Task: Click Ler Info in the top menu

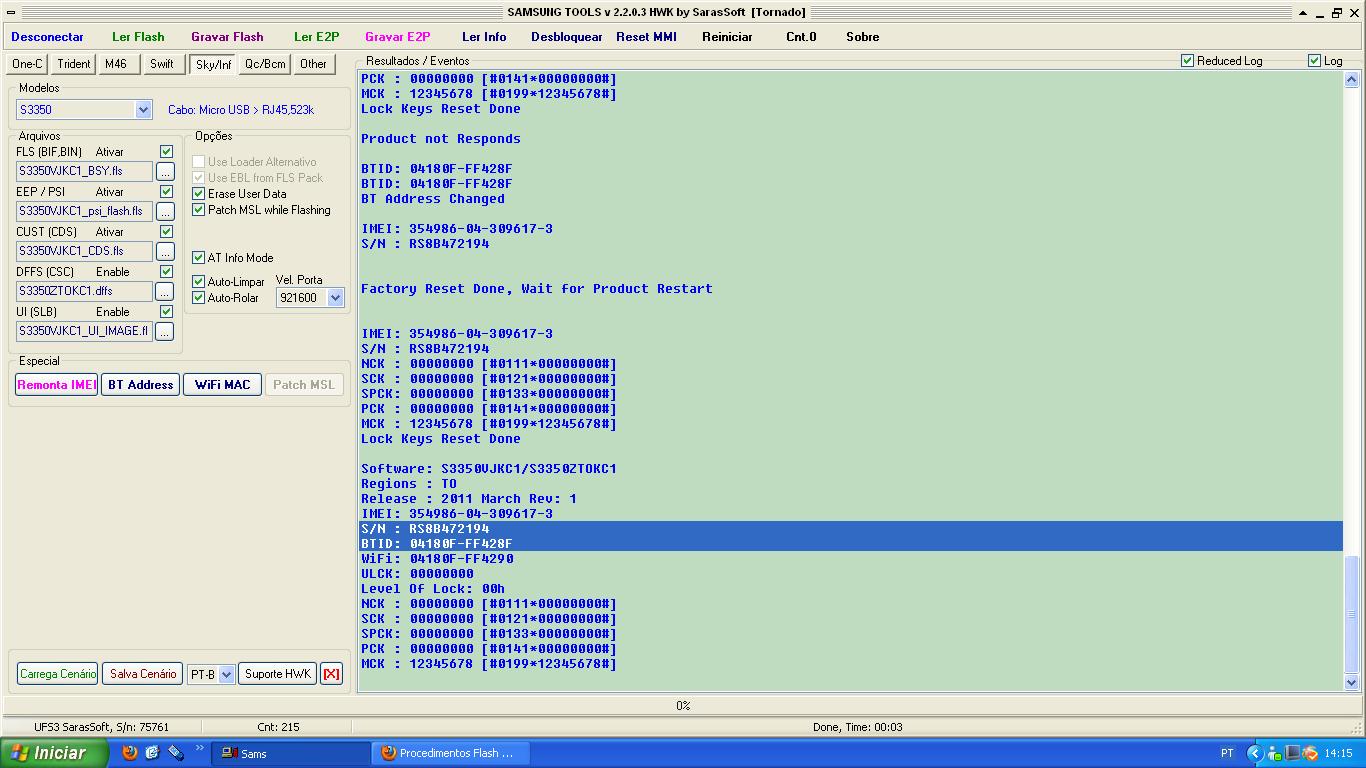Action: 484,37
